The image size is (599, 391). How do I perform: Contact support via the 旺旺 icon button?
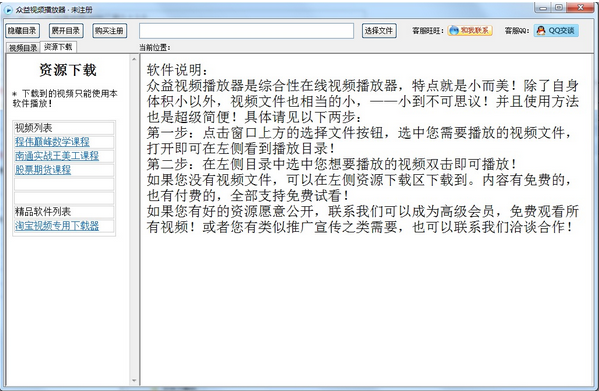(x=470, y=31)
